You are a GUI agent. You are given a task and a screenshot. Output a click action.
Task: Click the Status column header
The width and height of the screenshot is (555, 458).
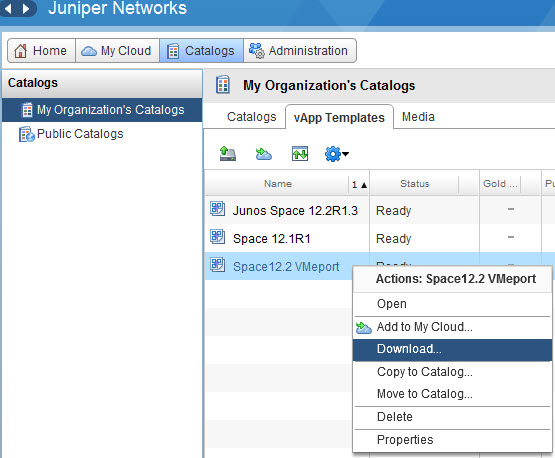tap(414, 184)
